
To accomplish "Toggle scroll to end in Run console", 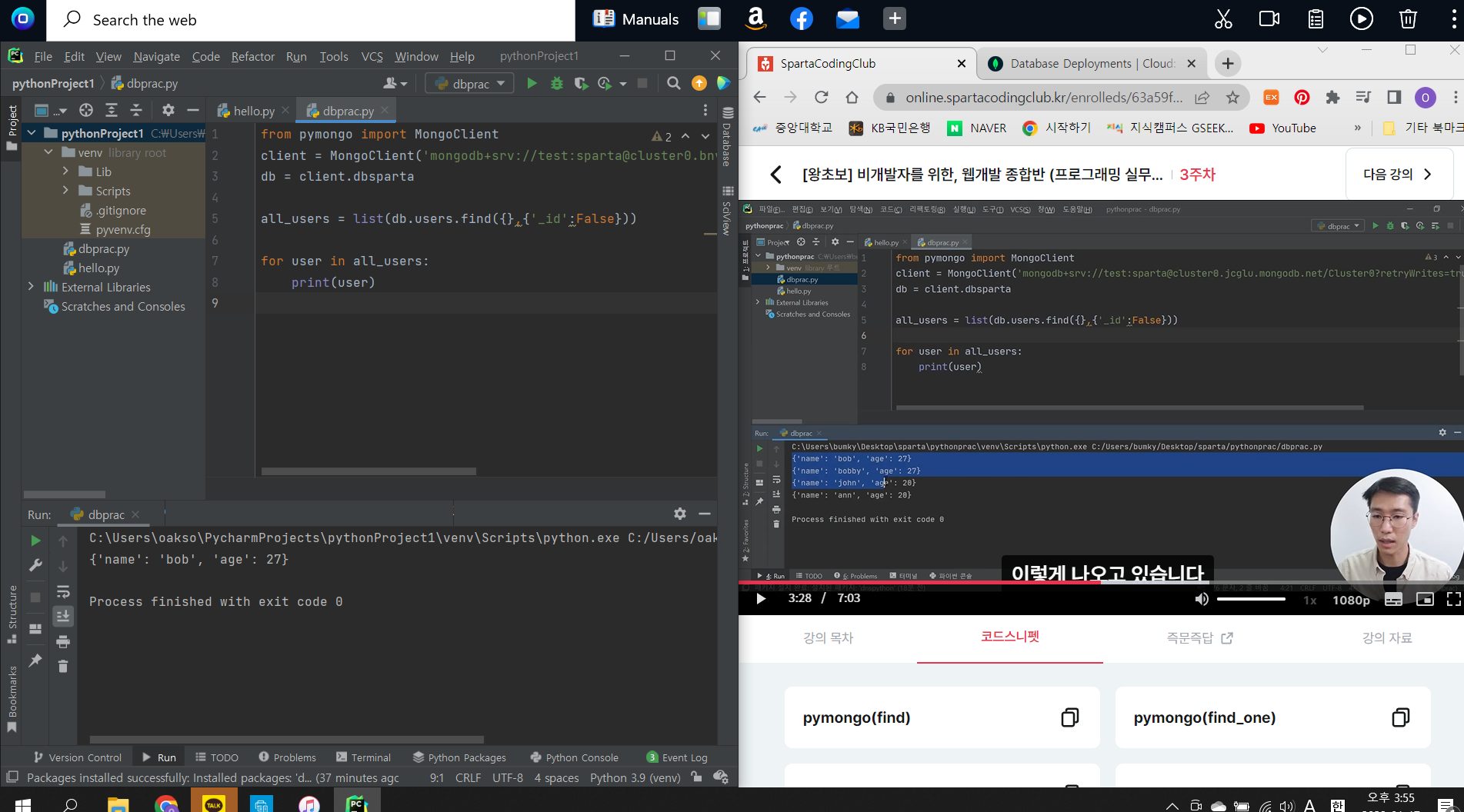I will tap(63, 616).
